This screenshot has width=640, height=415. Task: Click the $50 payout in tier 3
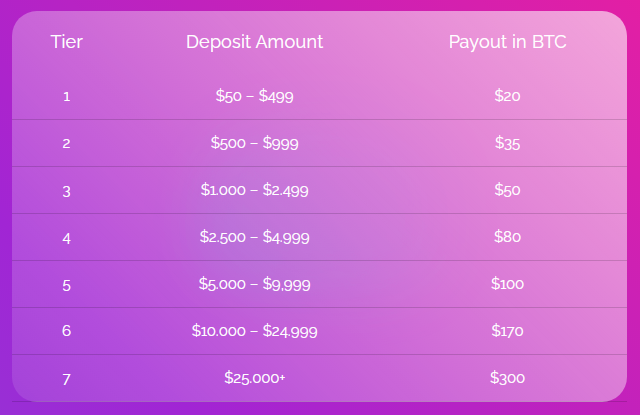[x=507, y=190]
